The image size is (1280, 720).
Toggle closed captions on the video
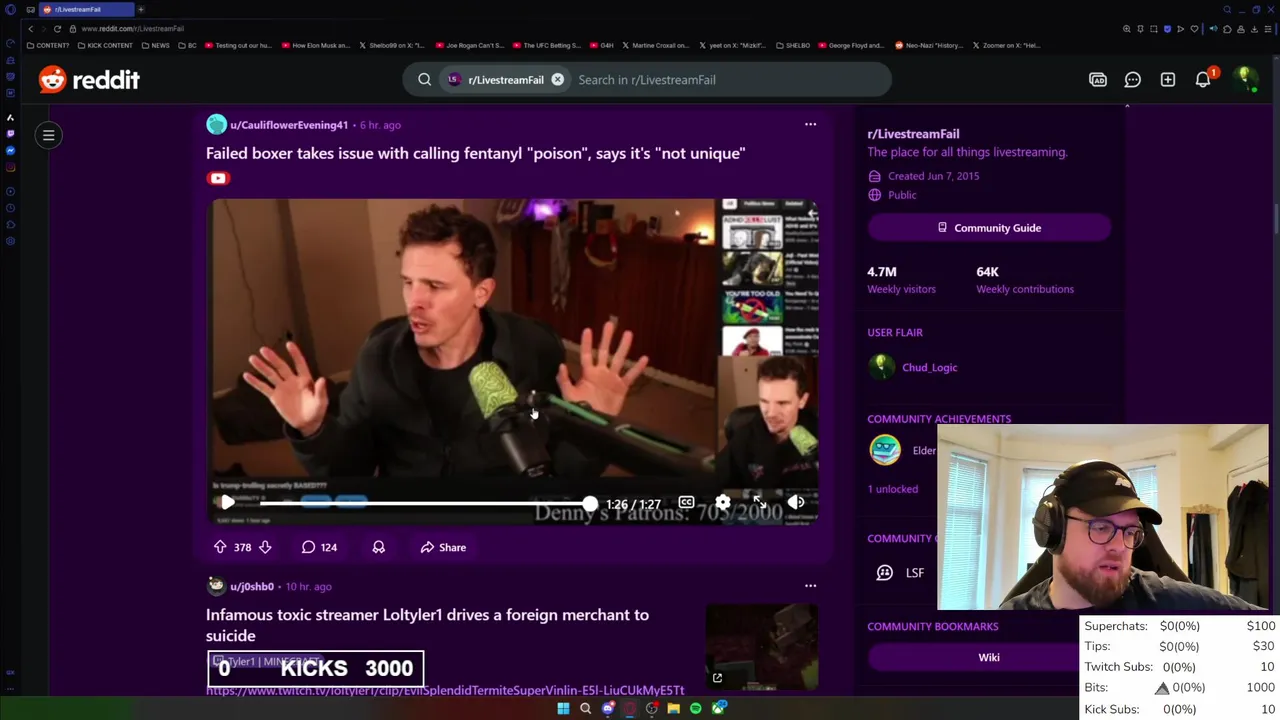(686, 502)
